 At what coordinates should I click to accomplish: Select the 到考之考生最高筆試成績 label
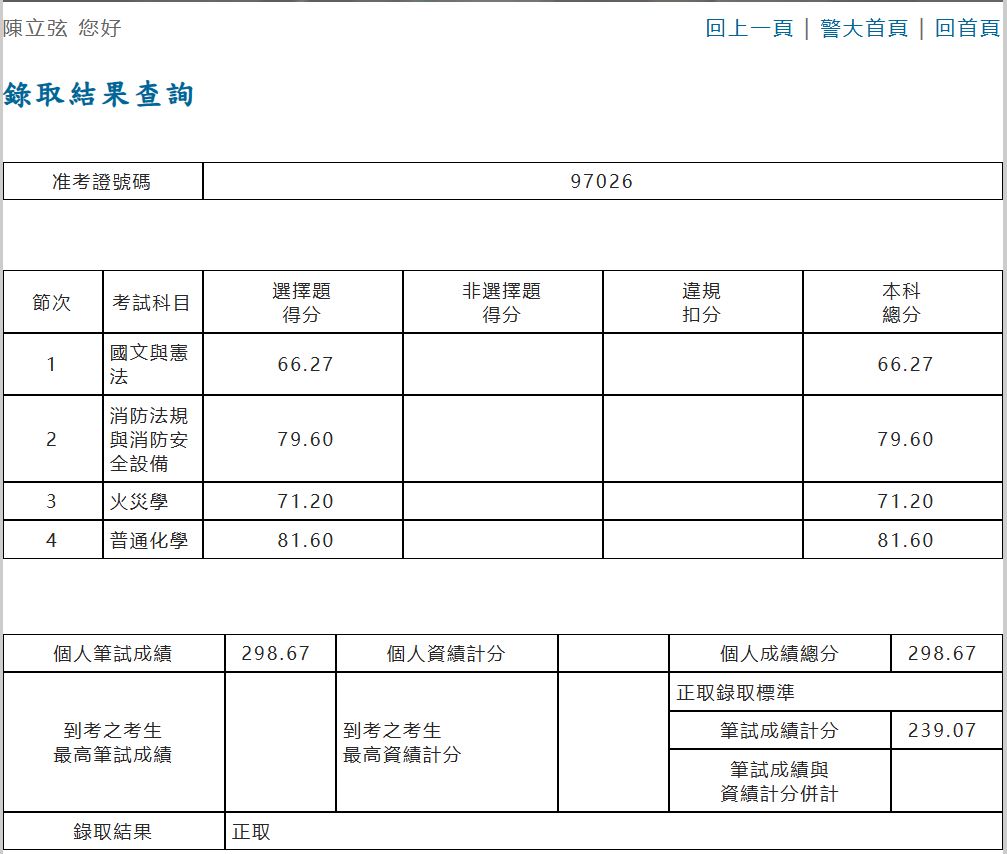click(x=113, y=742)
